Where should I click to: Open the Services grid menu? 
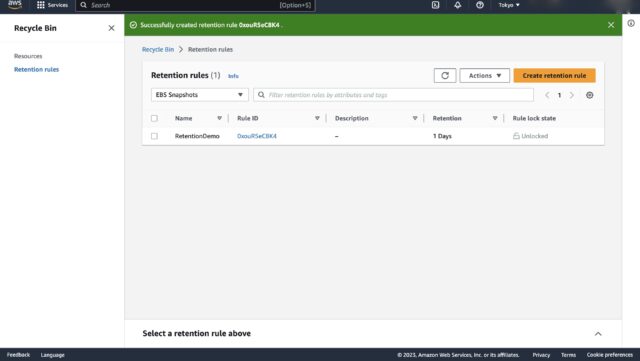(x=52, y=5)
